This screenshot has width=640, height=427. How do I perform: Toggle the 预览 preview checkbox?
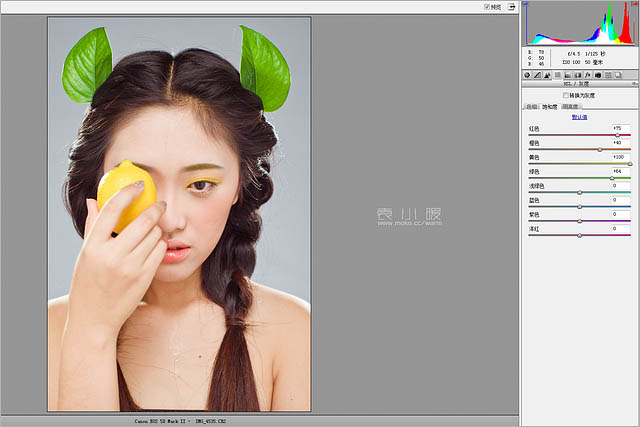[487, 6]
